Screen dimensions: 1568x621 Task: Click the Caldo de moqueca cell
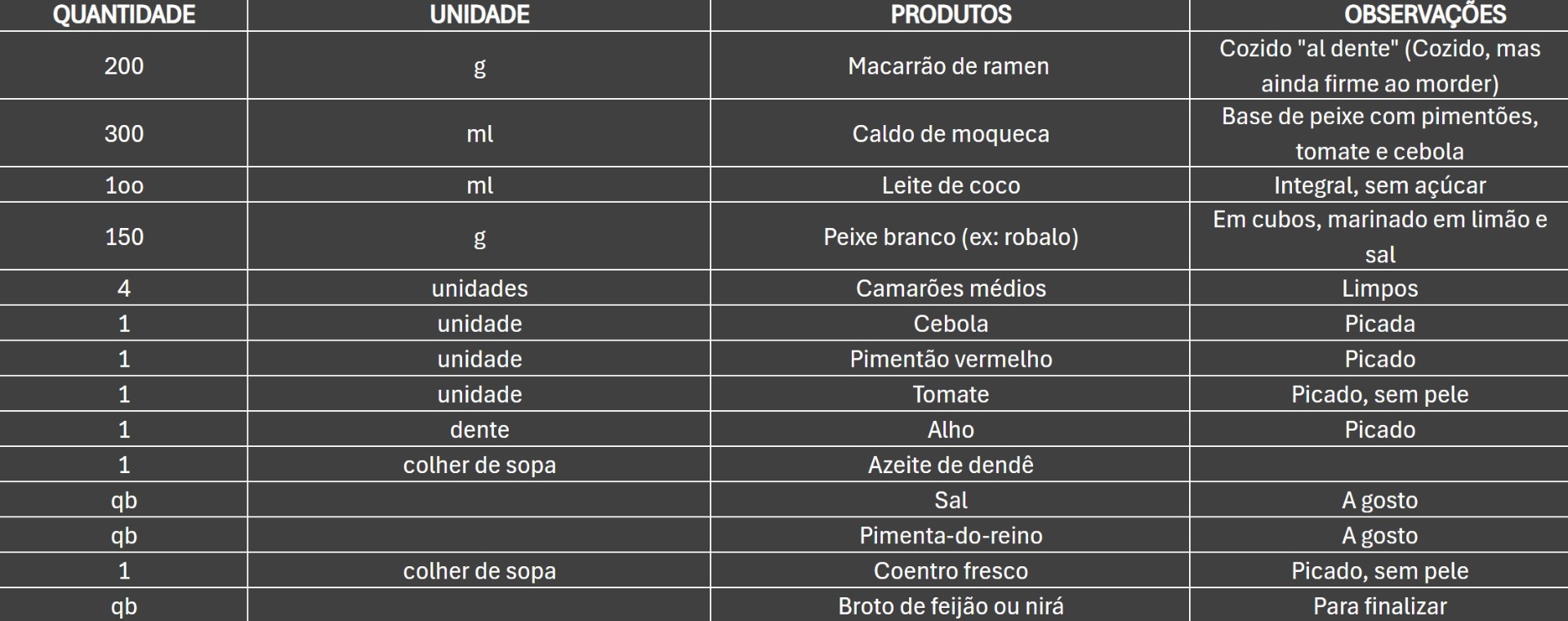point(951,133)
